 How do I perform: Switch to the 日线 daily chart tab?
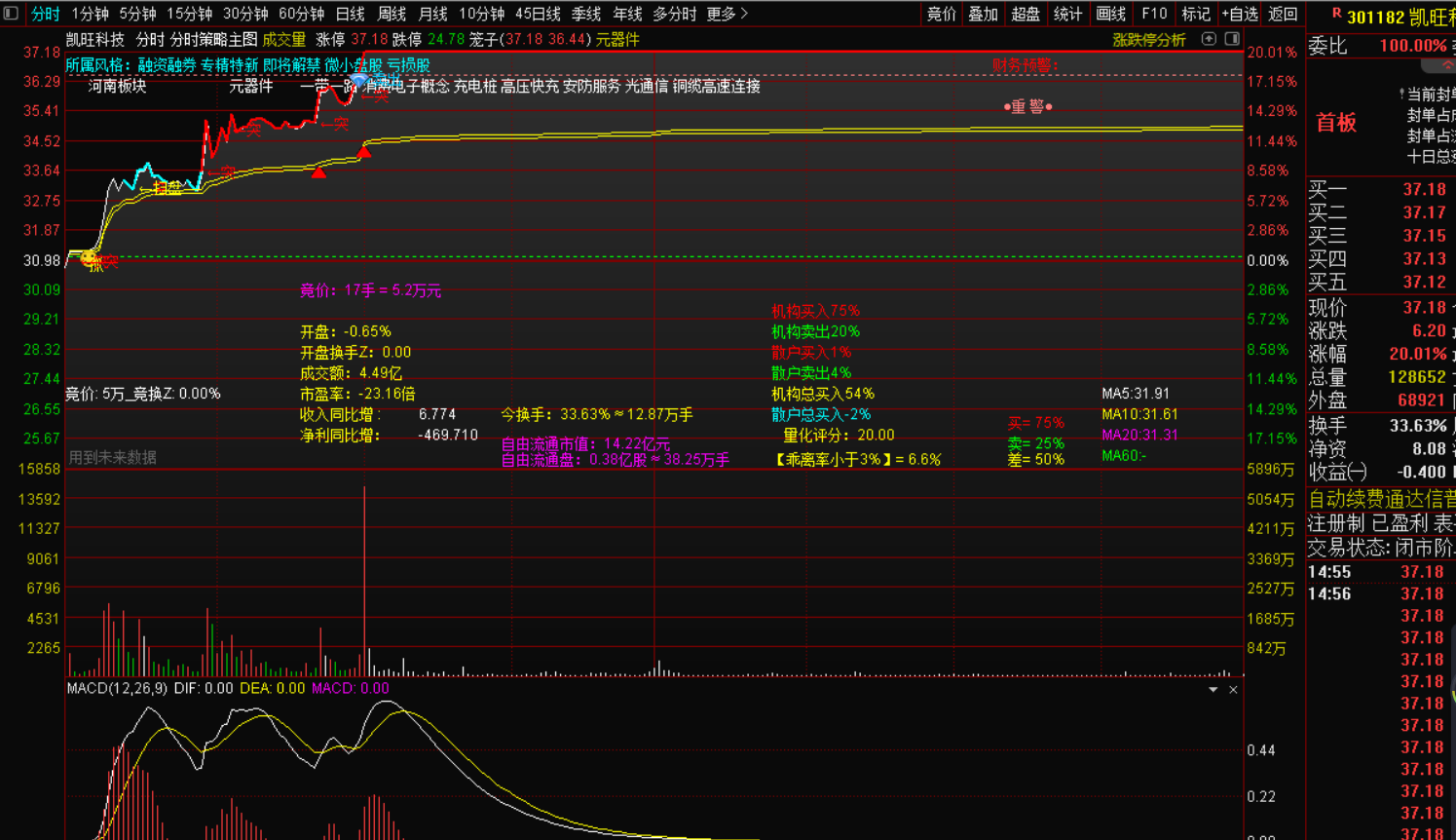pos(350,14)
